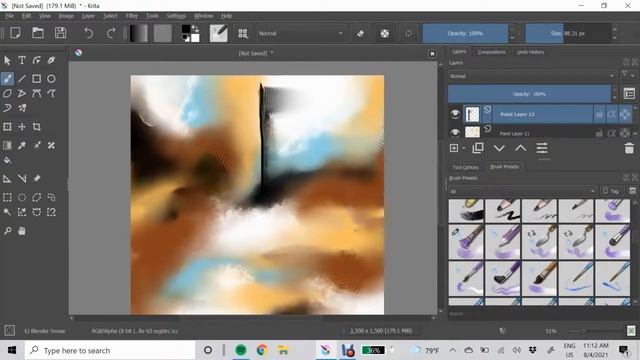Select the Crop tool
Viewport: 640px width, 360px height.
36,127
